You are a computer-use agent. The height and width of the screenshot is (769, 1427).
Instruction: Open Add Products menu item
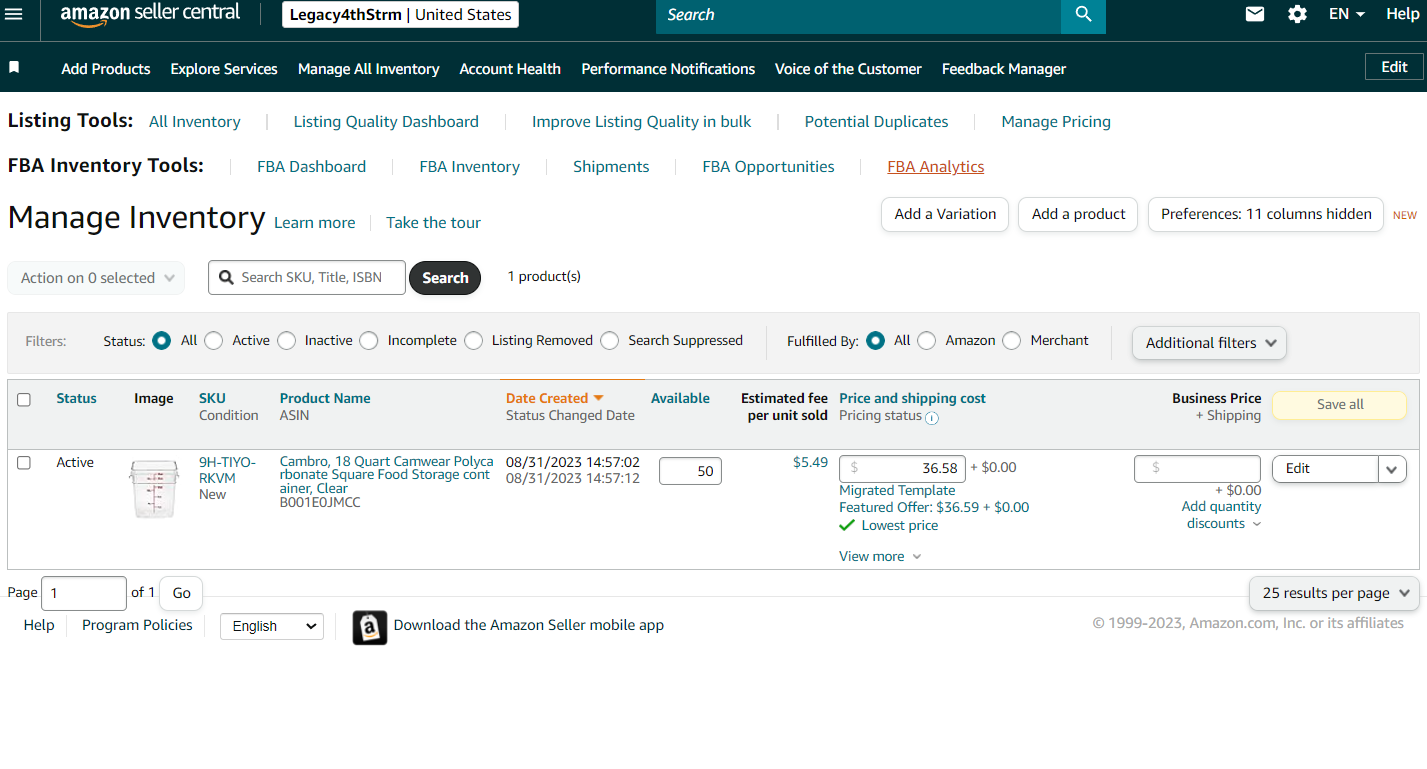pyautogui.click(x=106, y=69)
